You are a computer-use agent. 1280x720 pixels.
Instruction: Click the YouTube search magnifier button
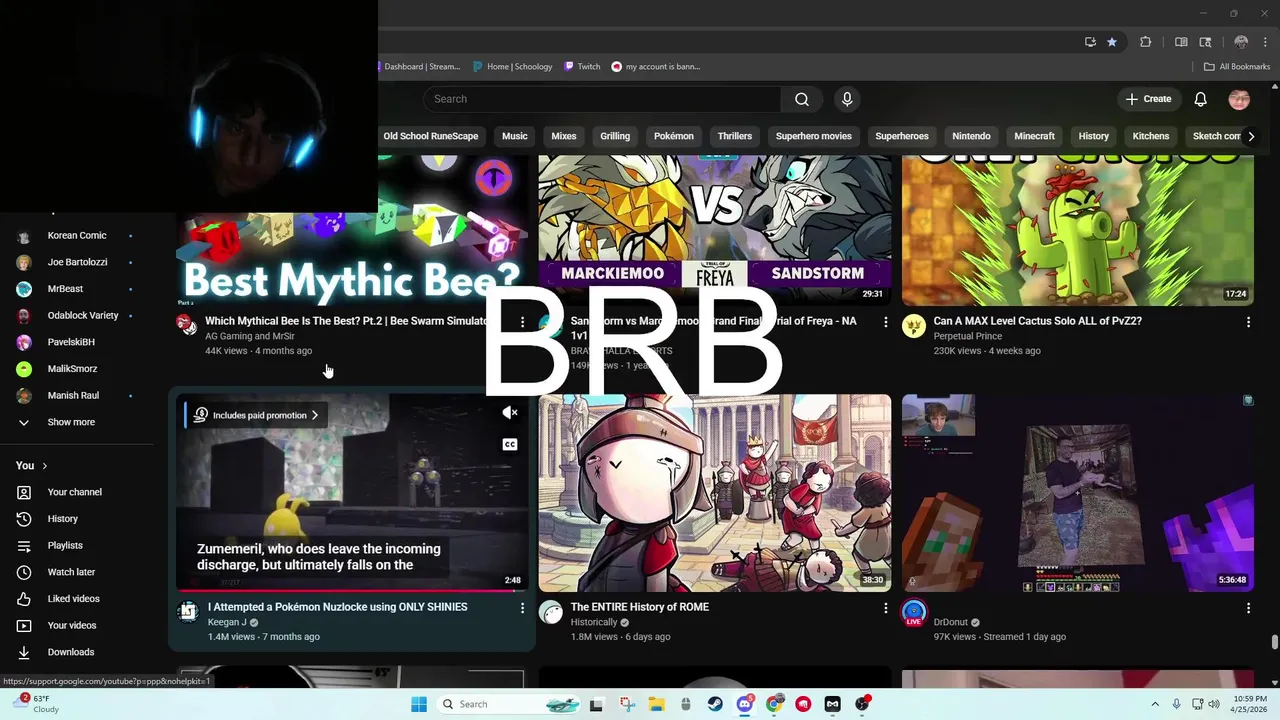[801, 99]
